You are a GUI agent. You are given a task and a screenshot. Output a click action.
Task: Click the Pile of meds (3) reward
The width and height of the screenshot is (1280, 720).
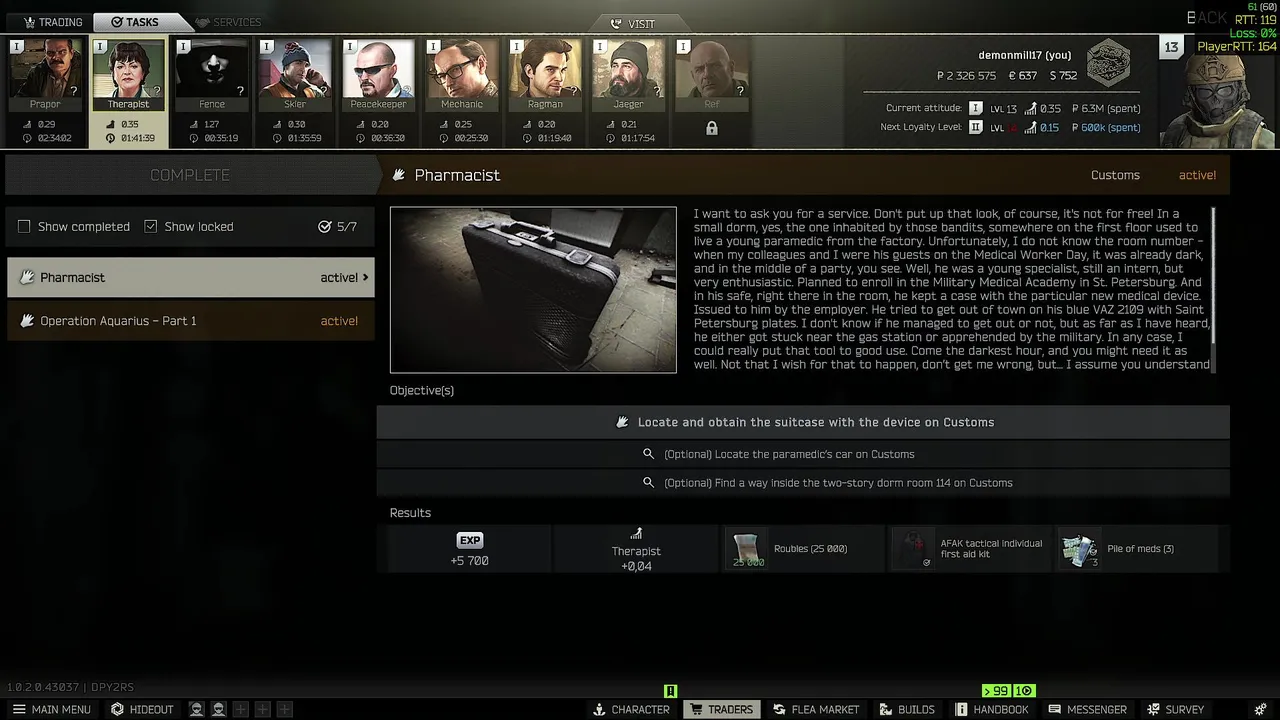point(1137,549)
